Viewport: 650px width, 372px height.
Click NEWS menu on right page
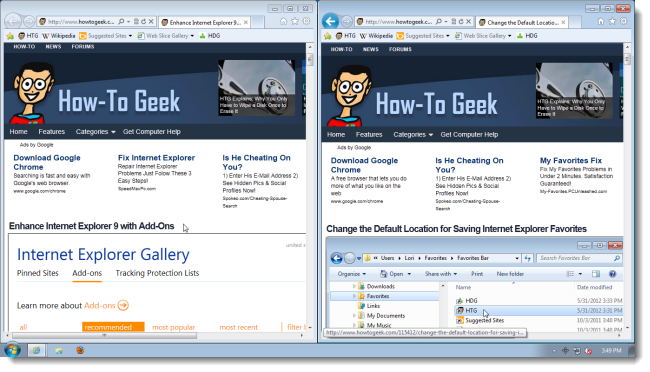pos(371,49)
